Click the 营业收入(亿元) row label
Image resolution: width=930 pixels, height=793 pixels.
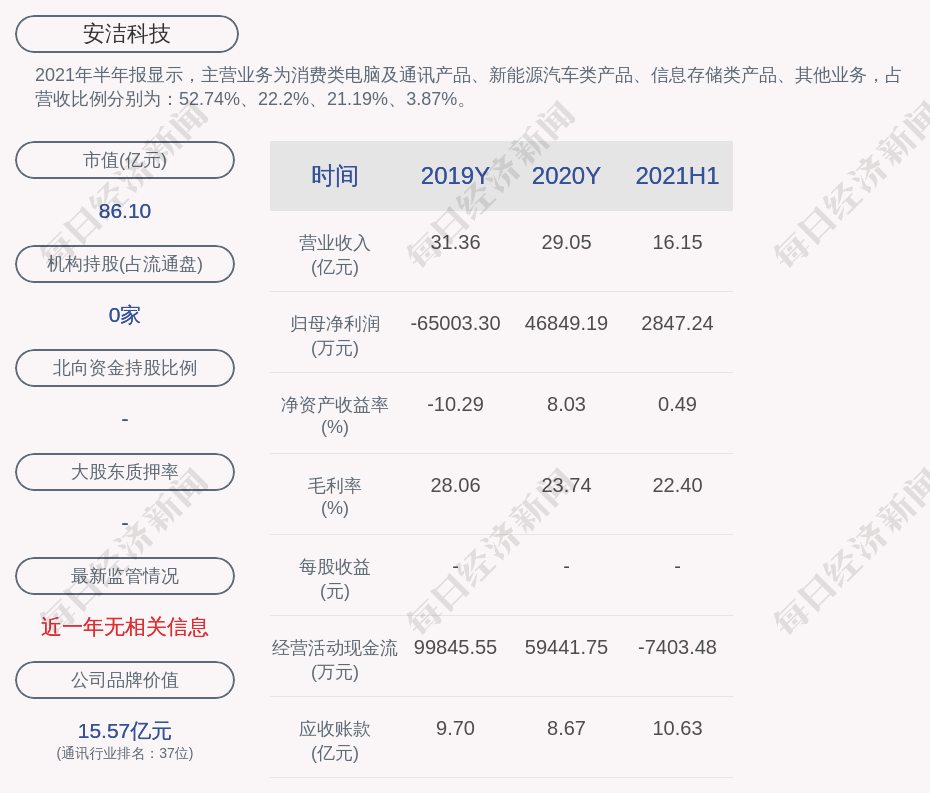tap(335, 255)
